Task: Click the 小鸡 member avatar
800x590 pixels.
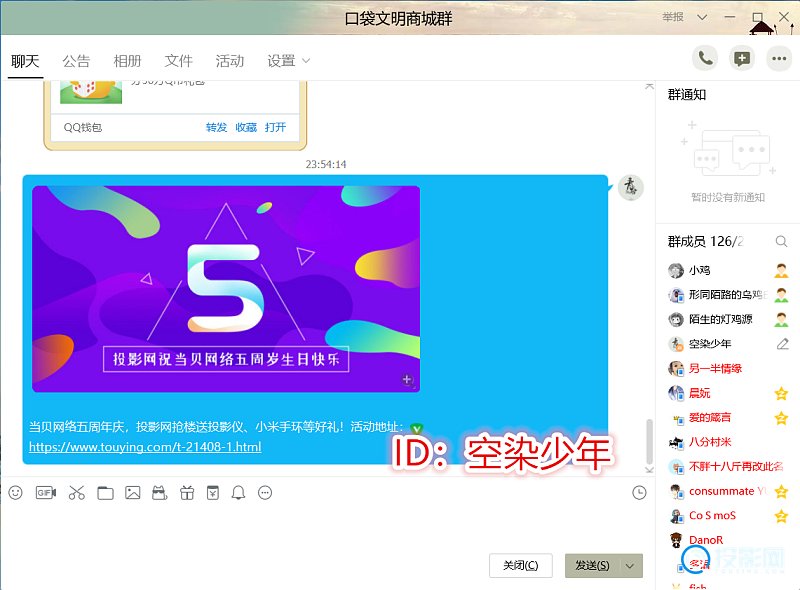Action: pyautogui.click(x=676, y=271)
